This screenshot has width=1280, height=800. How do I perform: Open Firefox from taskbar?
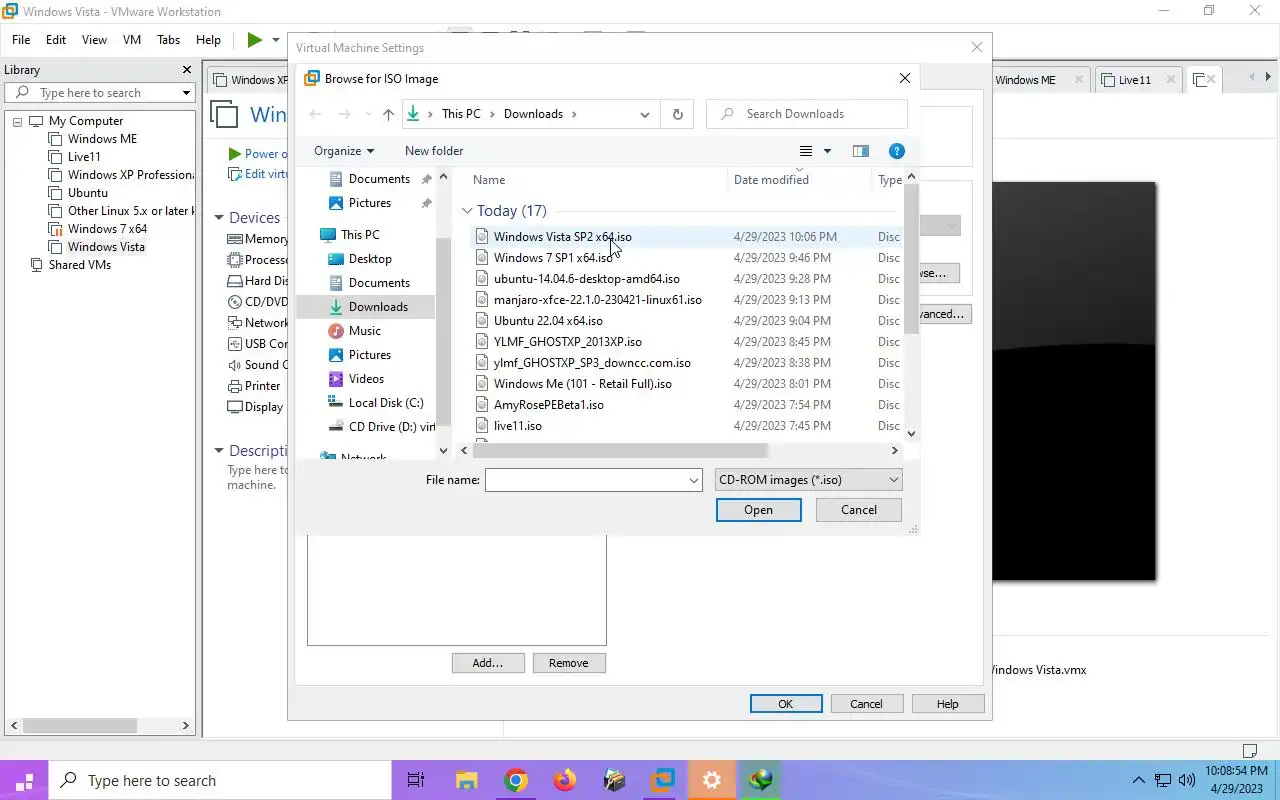(565, 780)
